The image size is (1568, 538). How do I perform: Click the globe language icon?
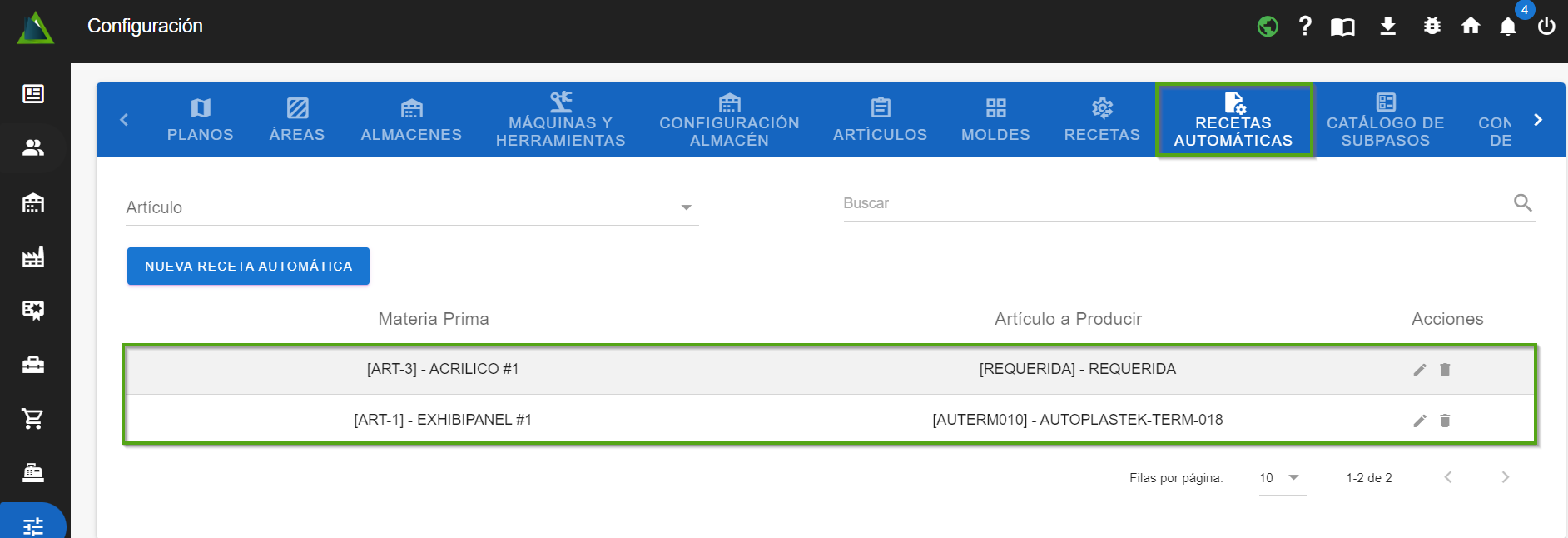(1268, 27)
